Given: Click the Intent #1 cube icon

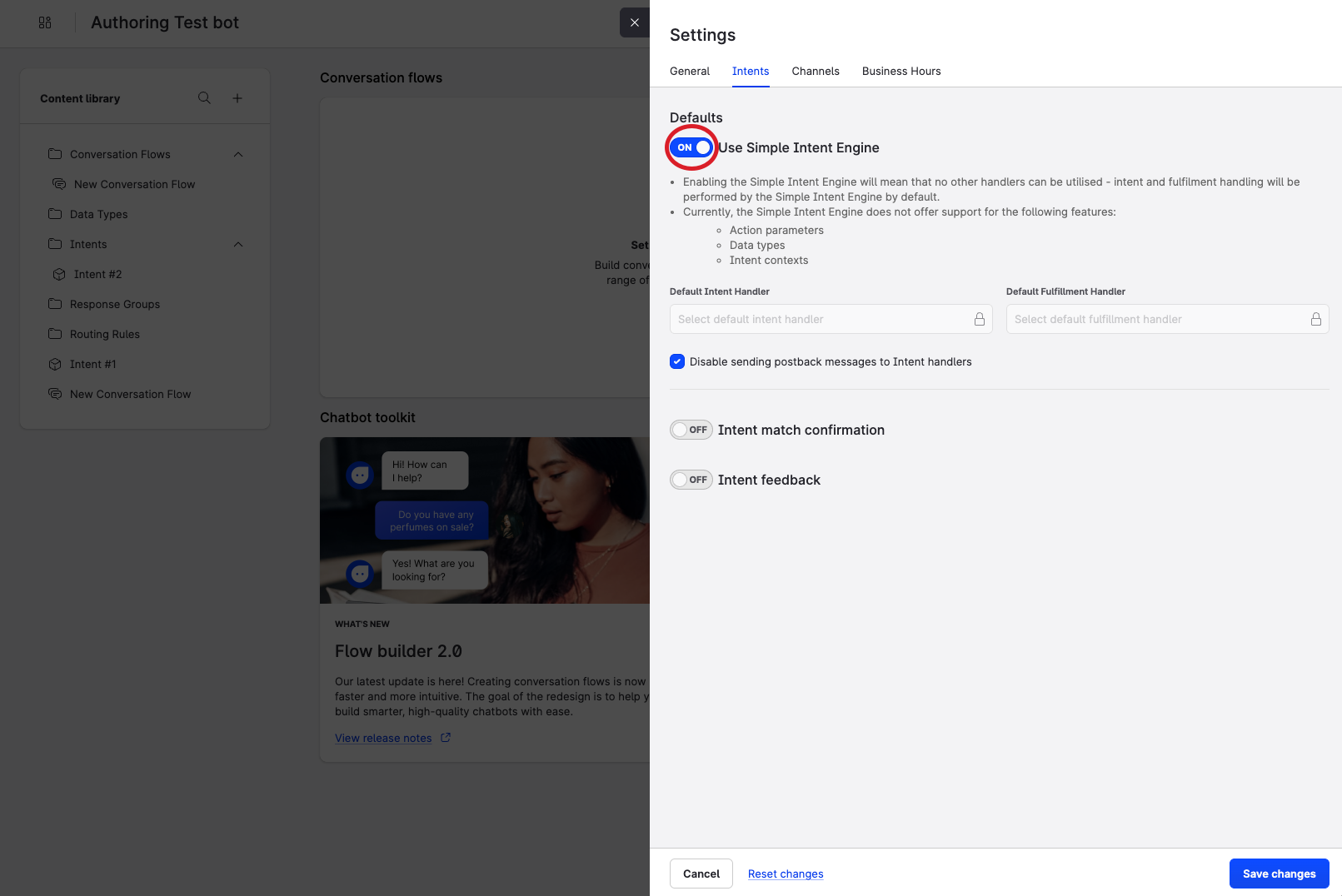Looking at the screenshot, I should pos(55,364).
